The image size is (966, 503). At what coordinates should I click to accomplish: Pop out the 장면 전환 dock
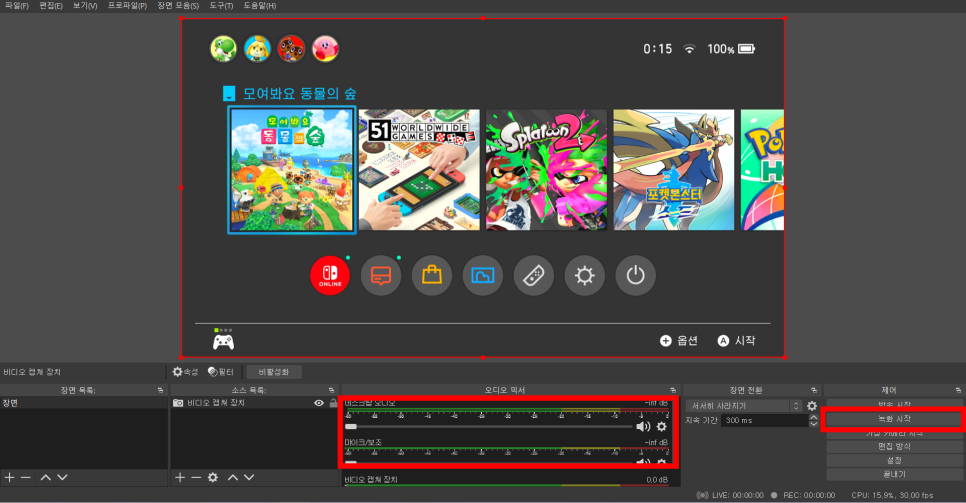pos(814,390)
